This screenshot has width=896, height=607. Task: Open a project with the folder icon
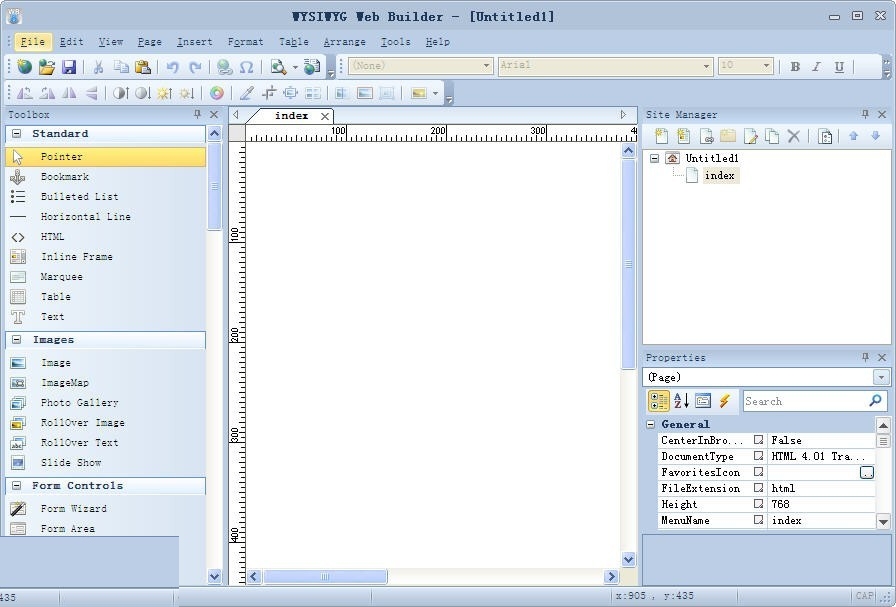coord(47,67)
